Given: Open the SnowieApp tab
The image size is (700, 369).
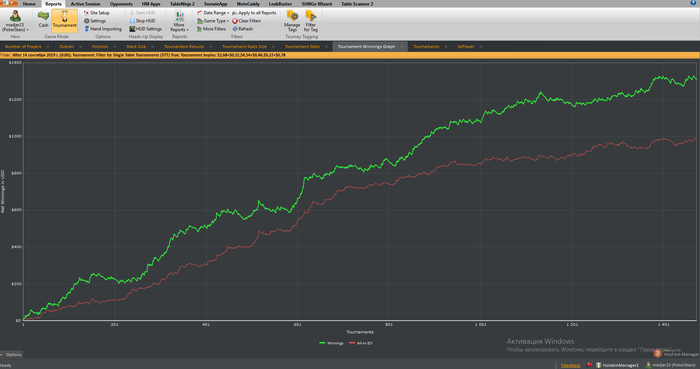Looking at the screenshot, I should 216,4.
